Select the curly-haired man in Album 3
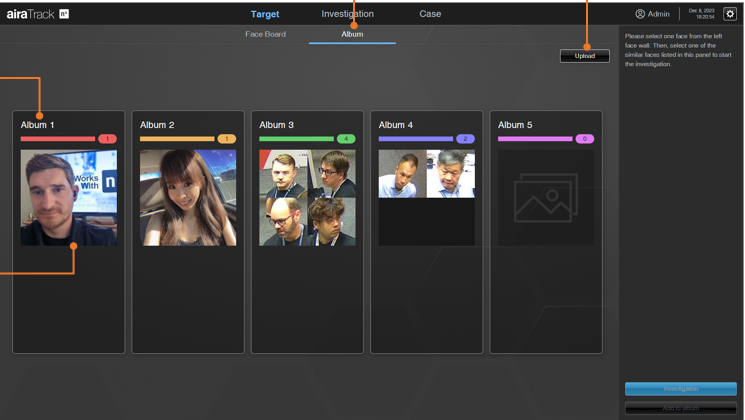 332,222
